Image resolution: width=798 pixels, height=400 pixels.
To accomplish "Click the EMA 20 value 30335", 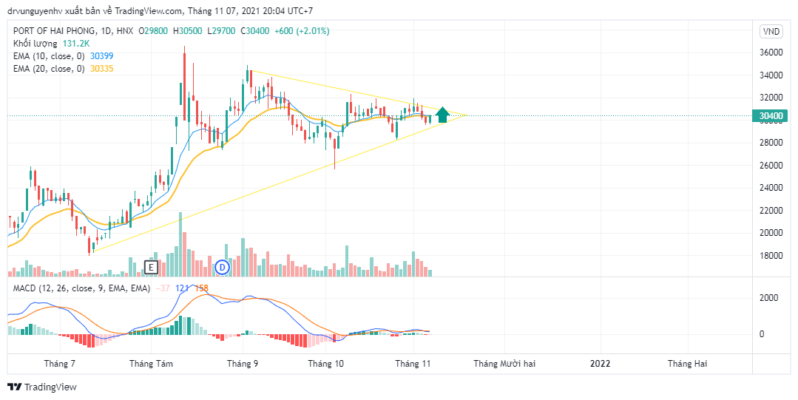I will pos(102,68).
